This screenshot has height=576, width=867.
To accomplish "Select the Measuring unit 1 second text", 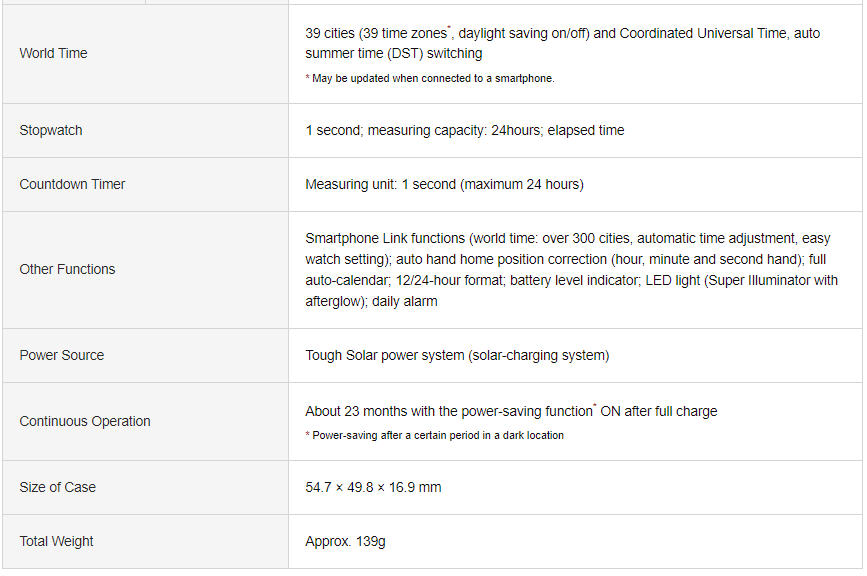I will [444, 184].
